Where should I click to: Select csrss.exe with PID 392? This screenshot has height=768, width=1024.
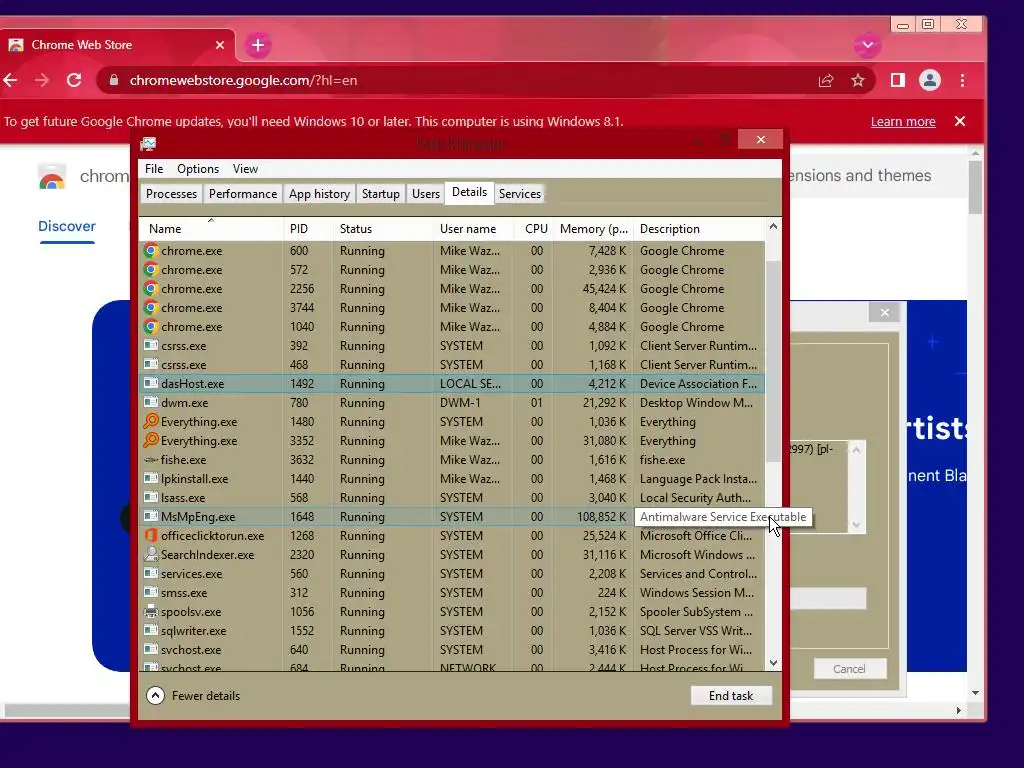(452, 345)
